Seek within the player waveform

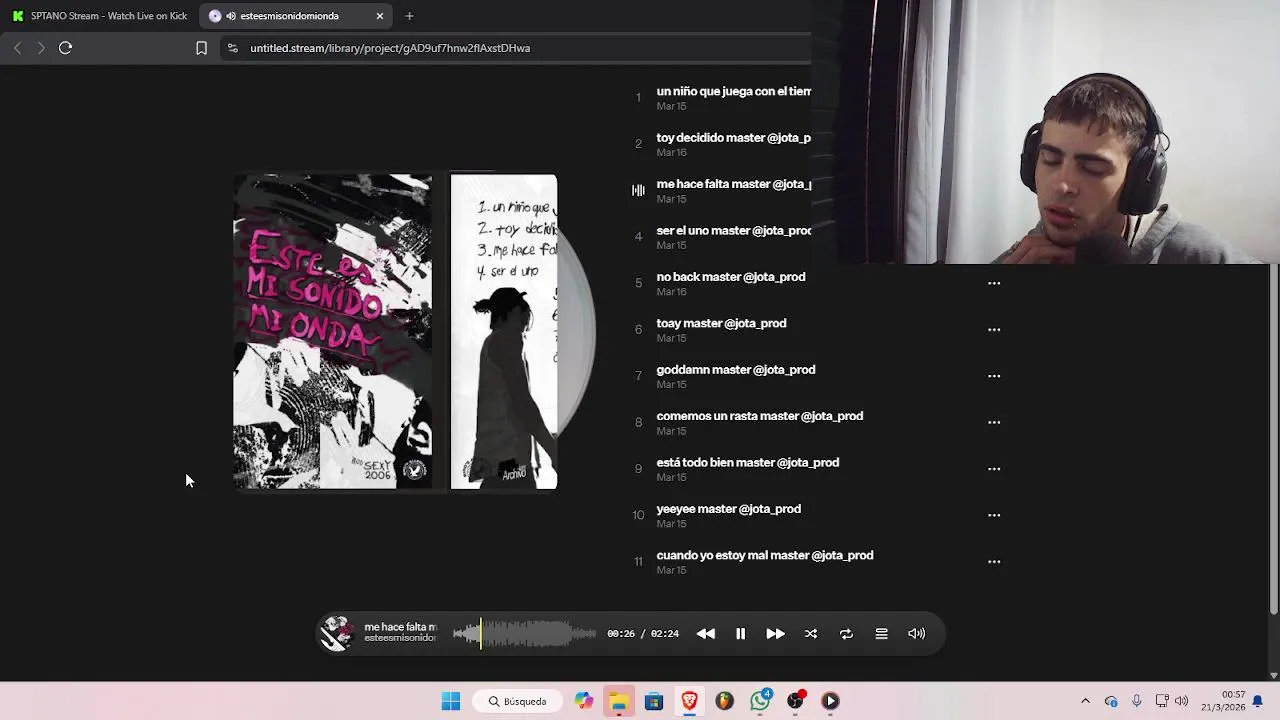(524, 634)
